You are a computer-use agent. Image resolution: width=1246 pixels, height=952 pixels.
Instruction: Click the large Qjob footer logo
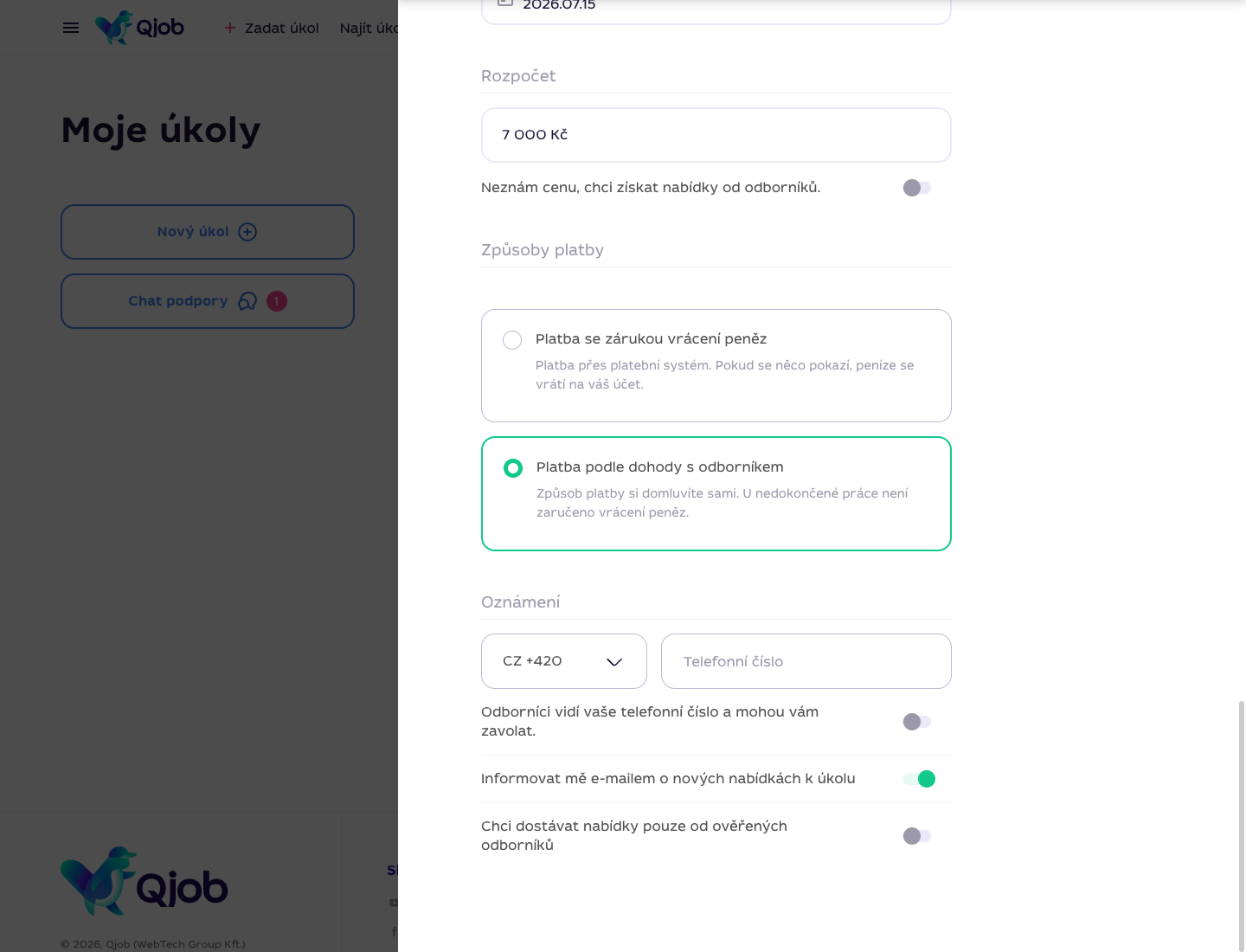[145, 881]
